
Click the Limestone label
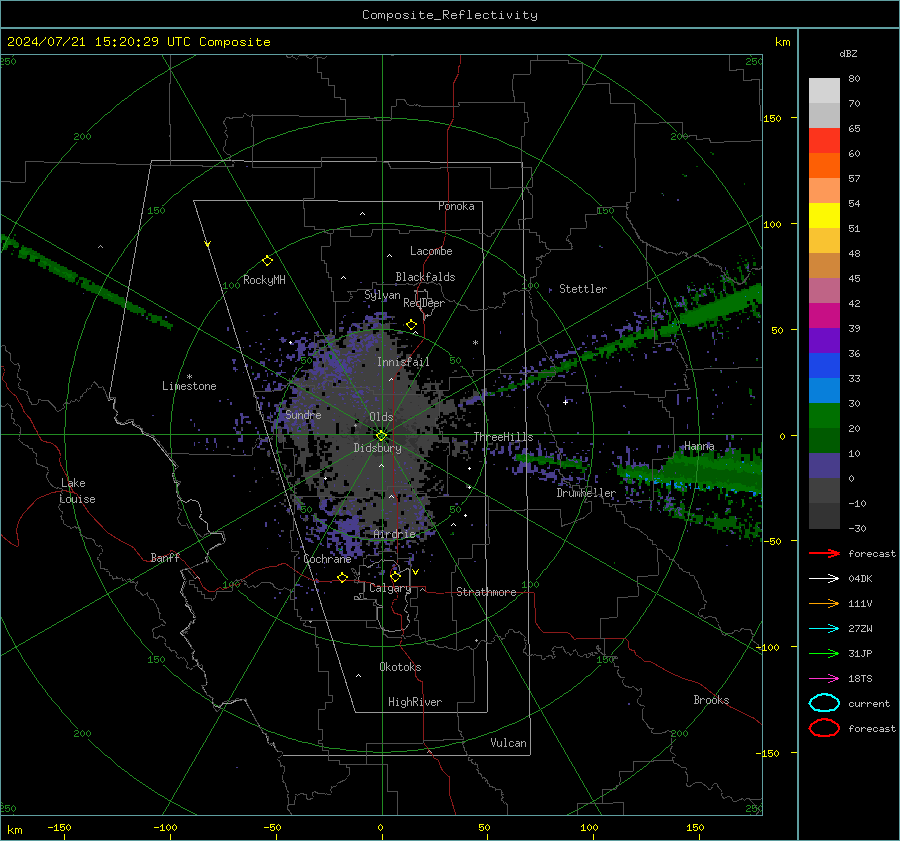(x=189, y=386)
